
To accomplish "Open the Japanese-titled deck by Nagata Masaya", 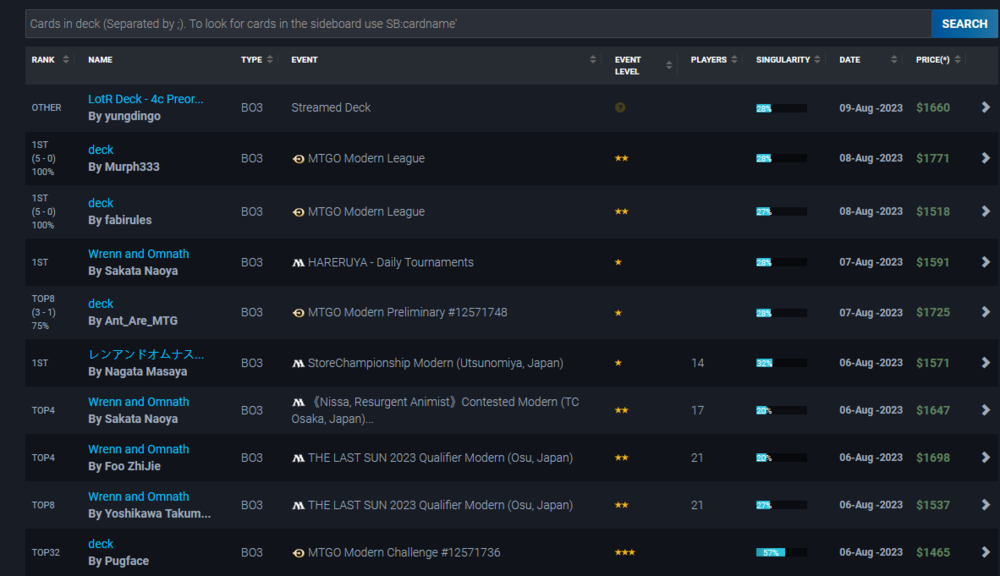I will [146, 354].
